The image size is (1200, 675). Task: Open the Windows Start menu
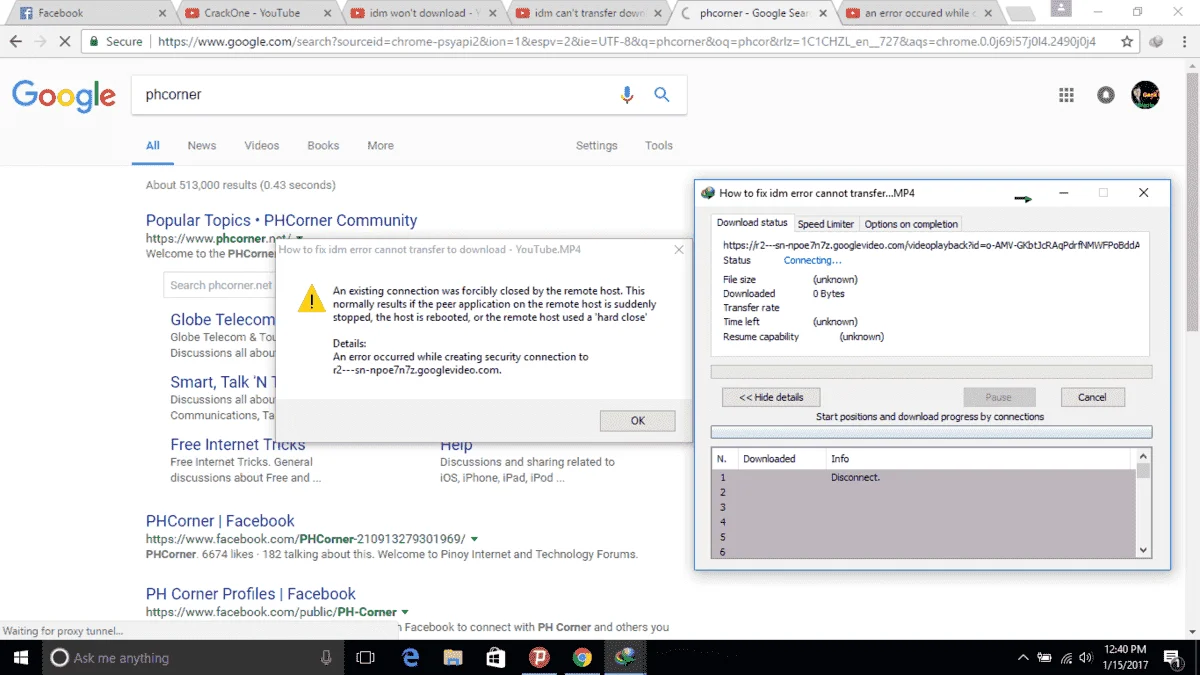[20, 657]
